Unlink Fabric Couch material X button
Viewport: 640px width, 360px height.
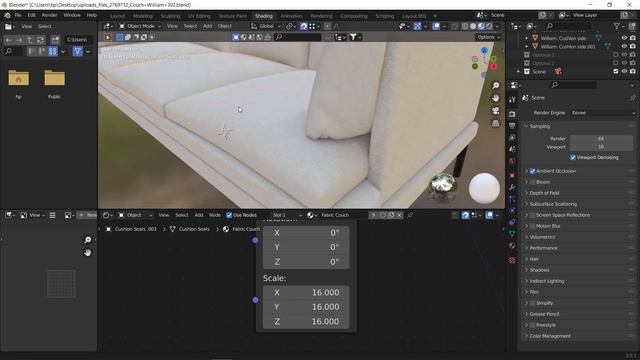click(399, 215)
